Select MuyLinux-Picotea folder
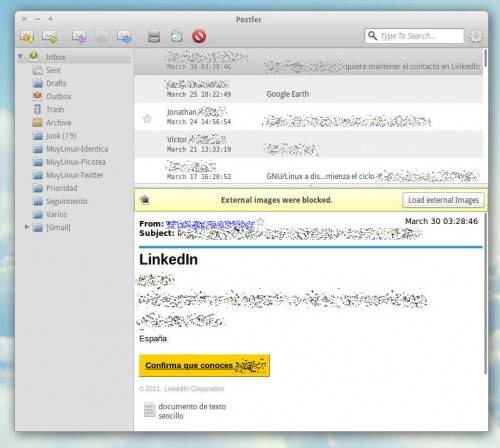Viewport: 500px width, 448px height. (x=75, y=162)
